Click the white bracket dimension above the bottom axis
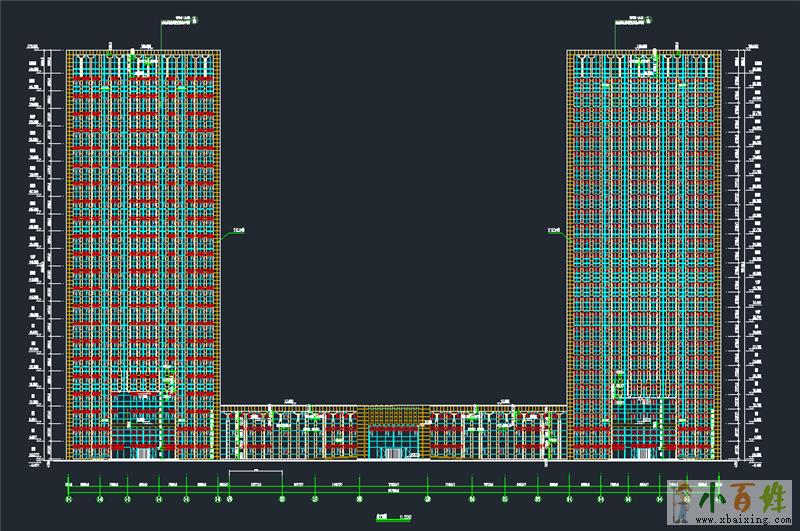This screenshot has height=531, width=800. point(255,470)
